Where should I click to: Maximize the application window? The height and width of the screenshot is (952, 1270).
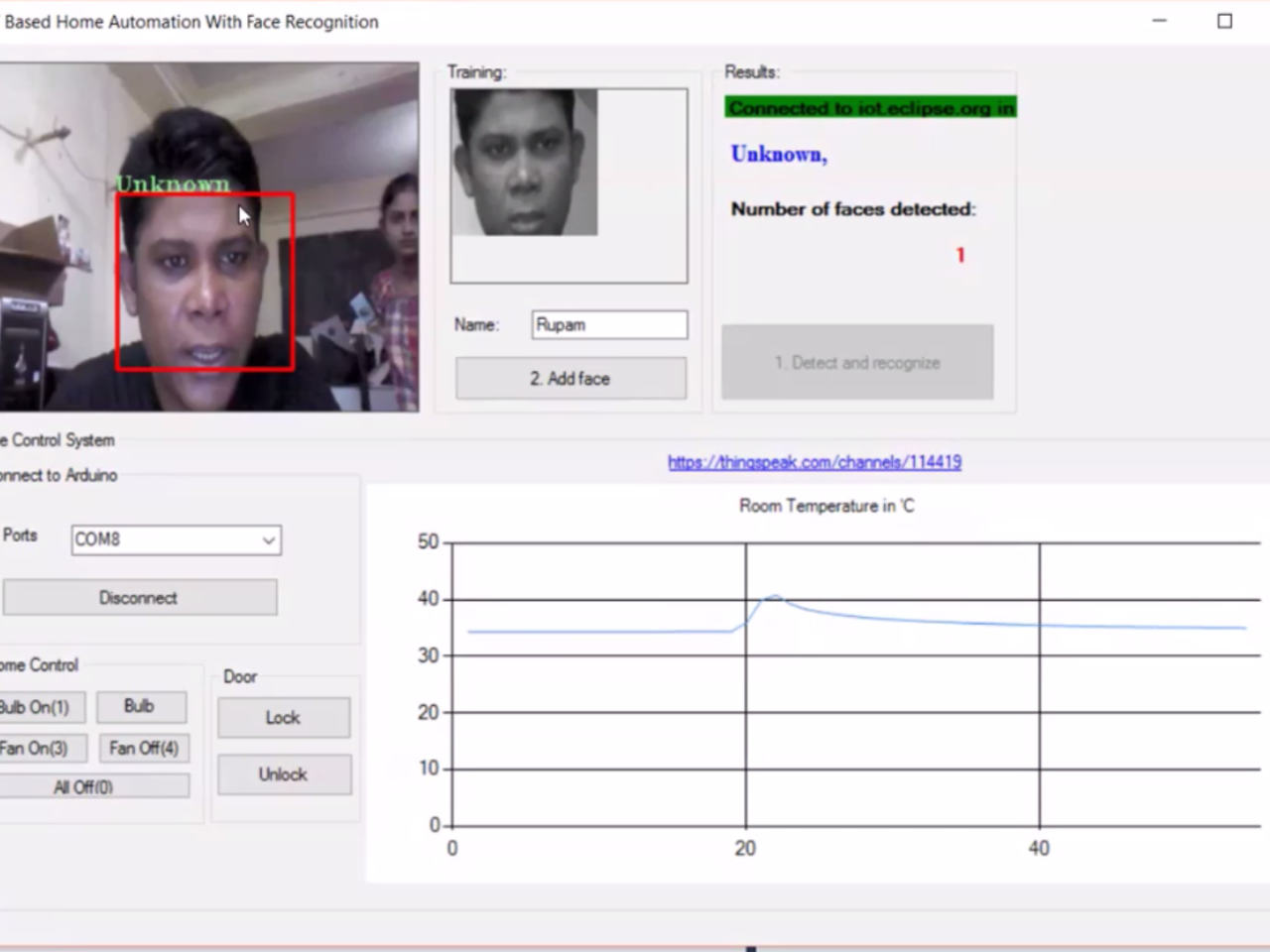coord(1224,21)
